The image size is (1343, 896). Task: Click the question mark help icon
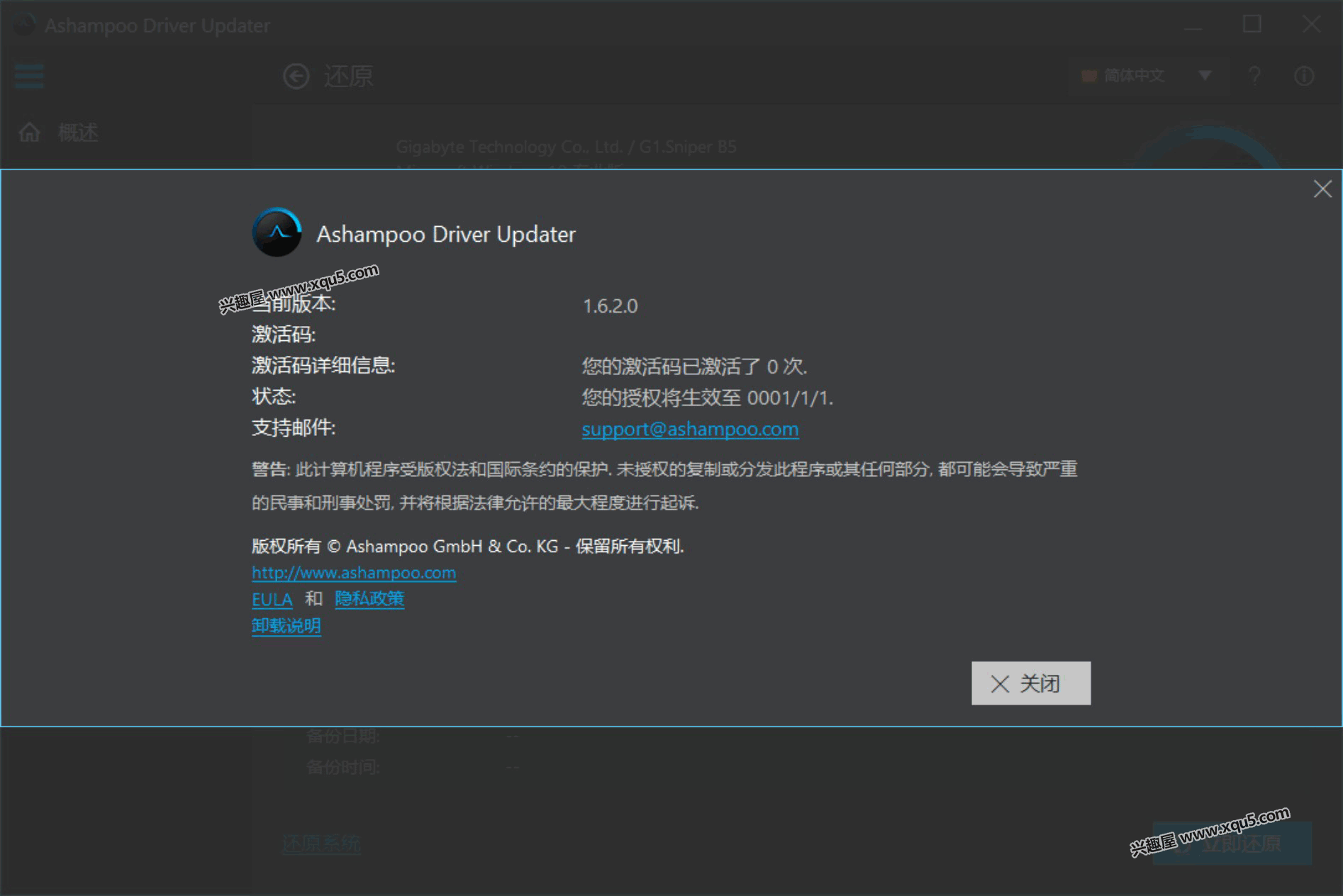(1254, 75)
